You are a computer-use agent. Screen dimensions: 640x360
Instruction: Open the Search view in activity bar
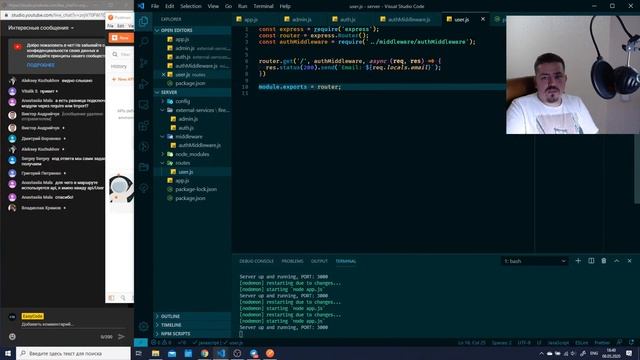144,42
